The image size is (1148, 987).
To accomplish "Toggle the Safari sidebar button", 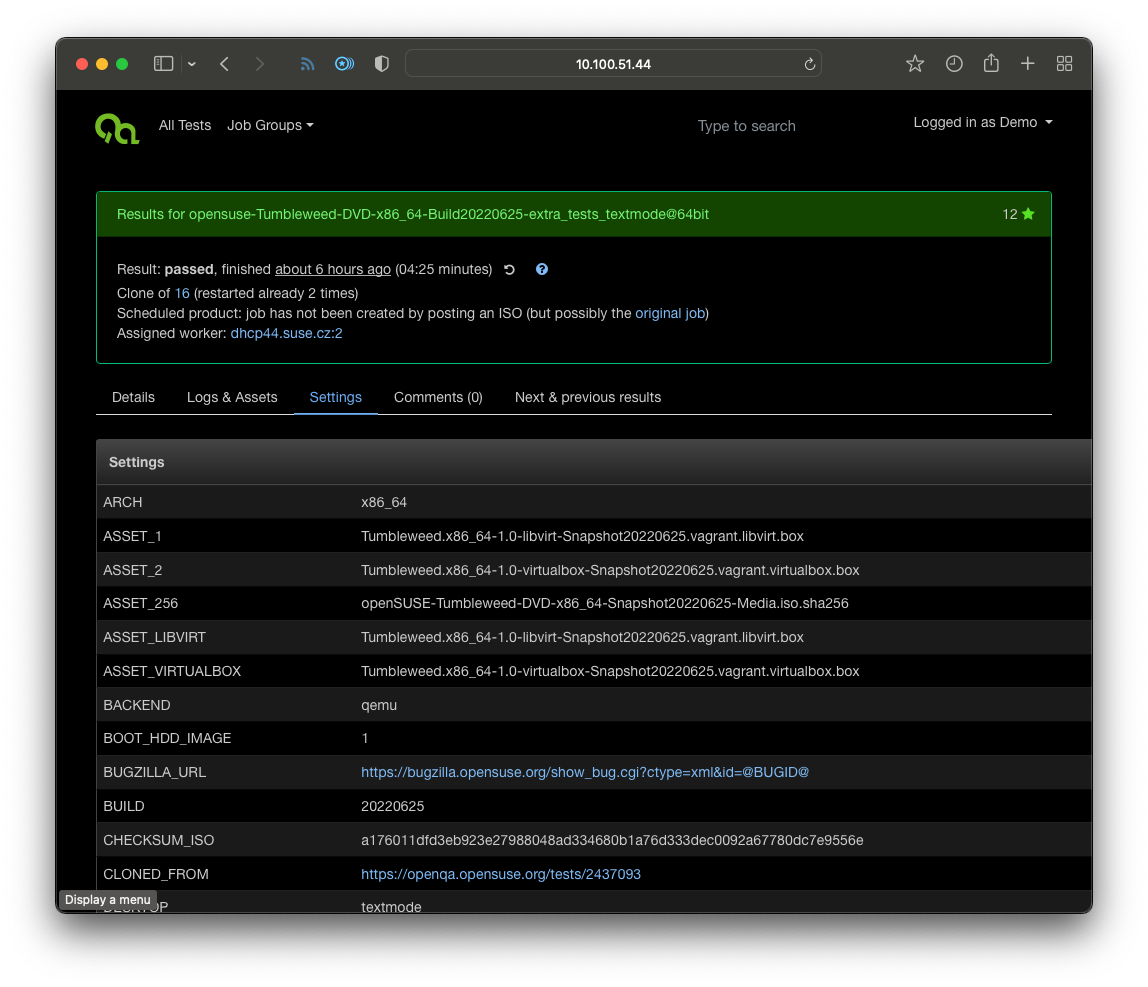I will click(163, 64).
